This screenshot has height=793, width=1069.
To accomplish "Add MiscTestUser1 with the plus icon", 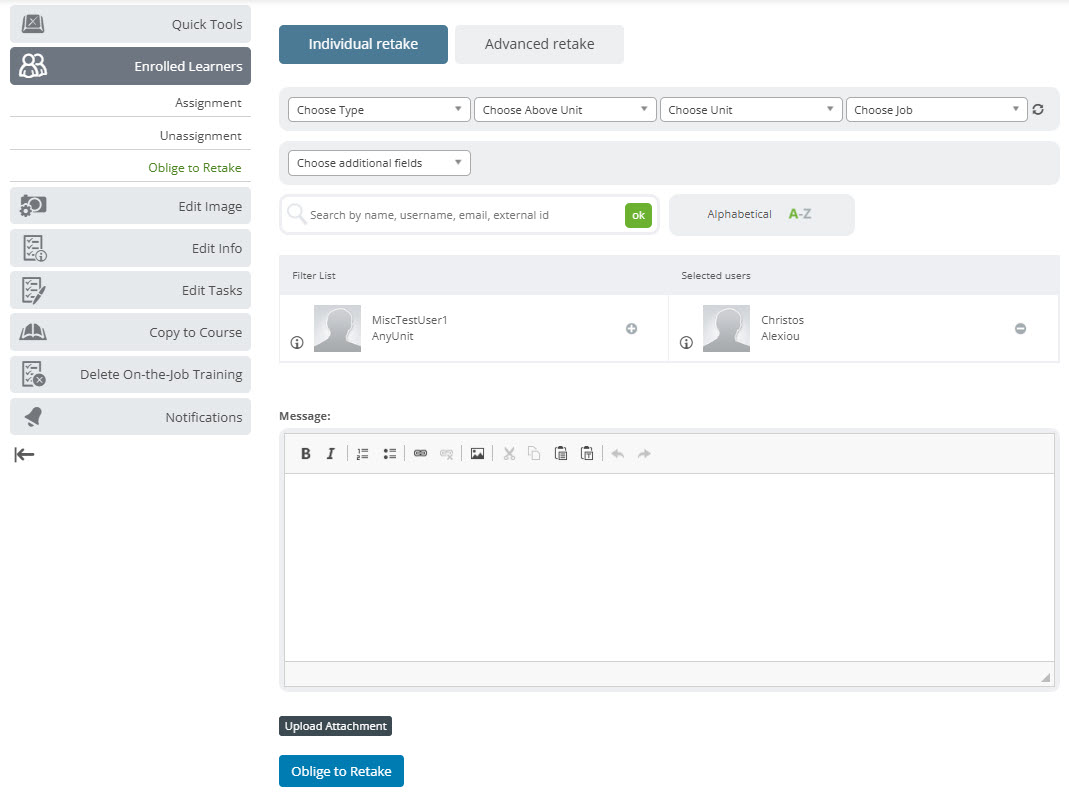I will pos(631,329).
